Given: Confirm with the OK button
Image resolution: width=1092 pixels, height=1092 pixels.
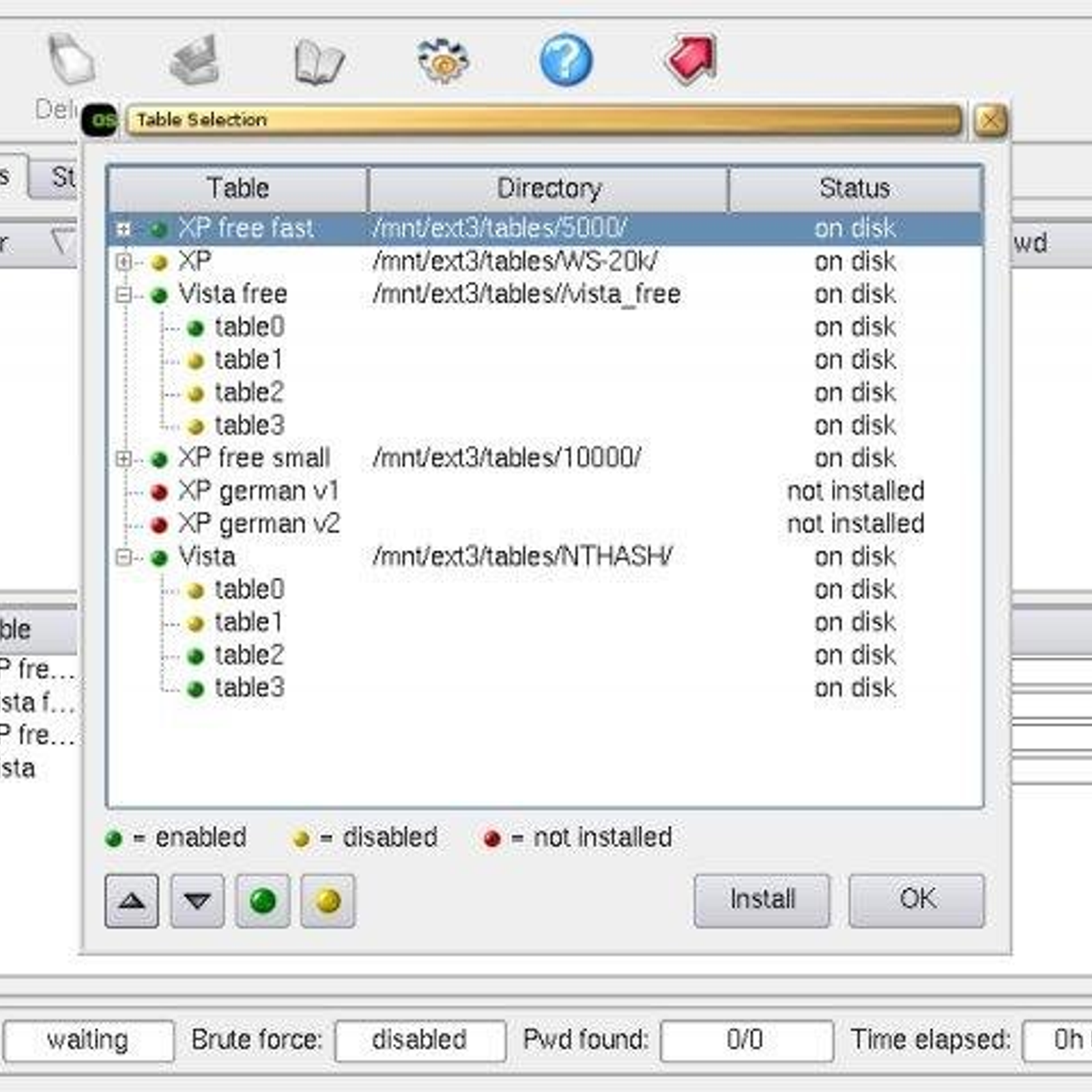Looking at the screenshot, I should pos(917,900).
